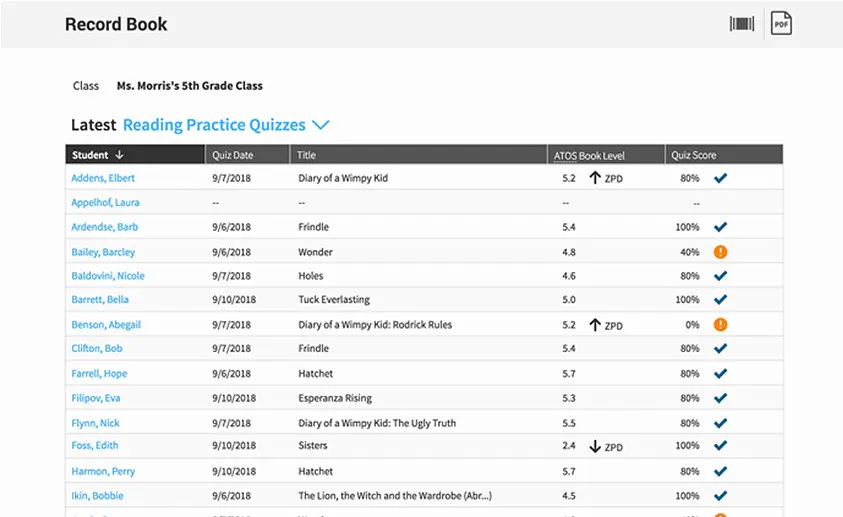Click checkmark icon in Ardendse, Barb row

click(x=720, y=227)
